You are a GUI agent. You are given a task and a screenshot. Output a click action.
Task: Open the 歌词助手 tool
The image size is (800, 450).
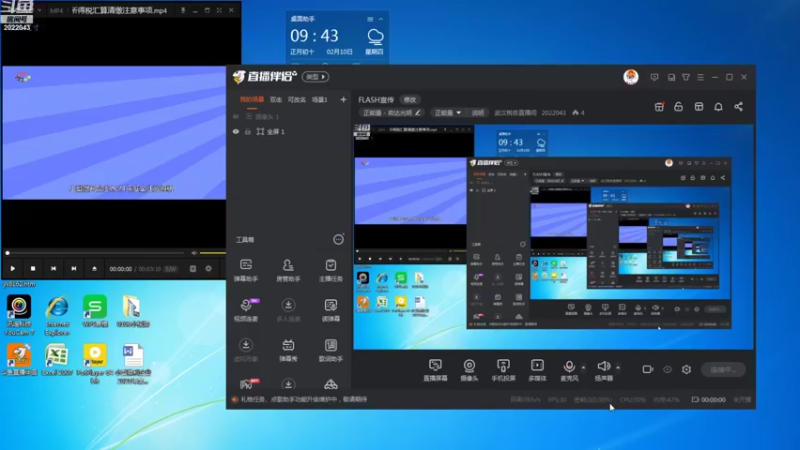331,350
